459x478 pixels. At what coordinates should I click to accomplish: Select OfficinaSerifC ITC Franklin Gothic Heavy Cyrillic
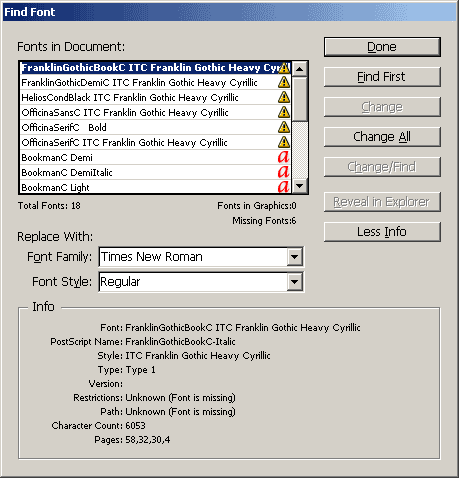[x=155, y=142]
